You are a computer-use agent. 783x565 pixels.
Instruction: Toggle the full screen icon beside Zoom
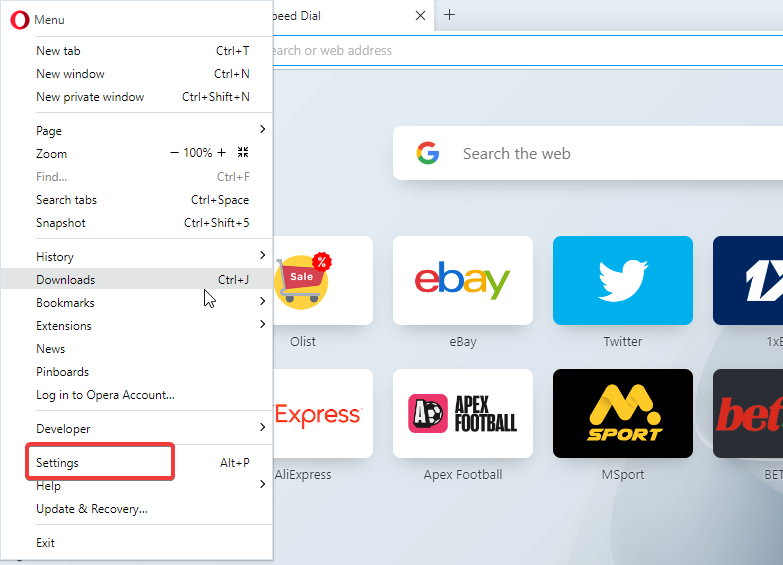click(x=243, y=152)
